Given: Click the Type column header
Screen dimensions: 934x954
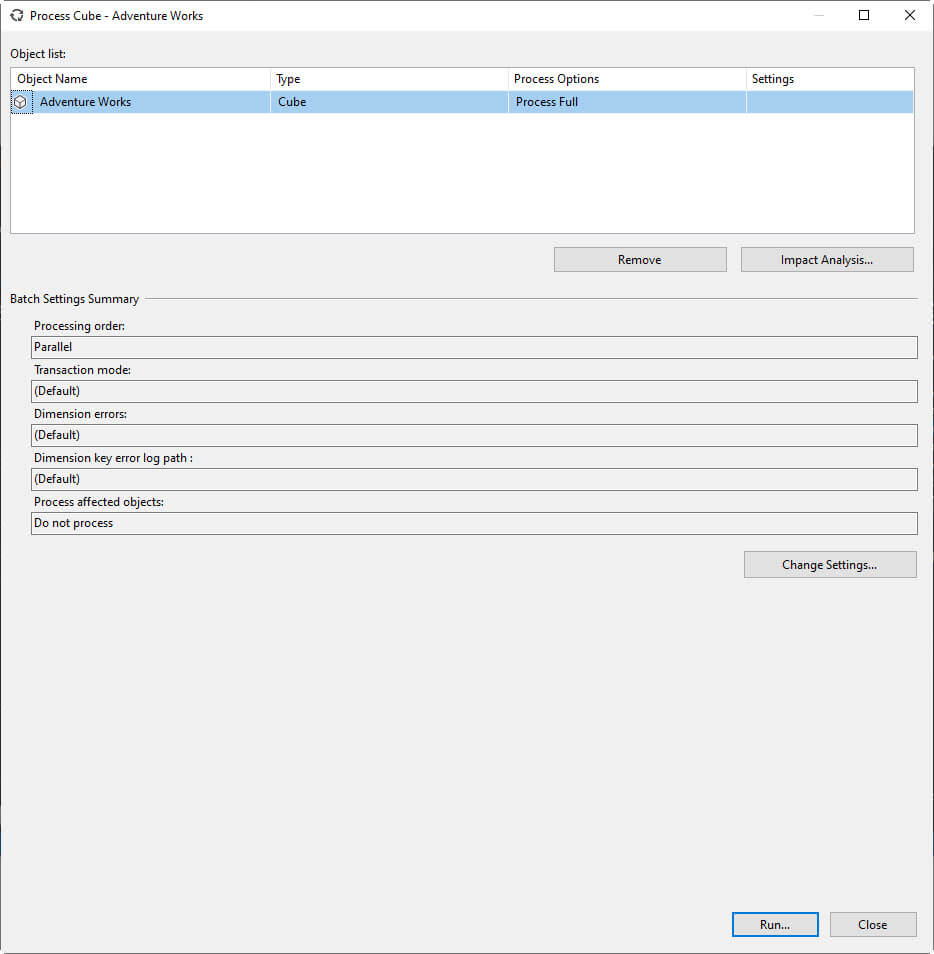Looking at the screenshot, I should (389, 79).
